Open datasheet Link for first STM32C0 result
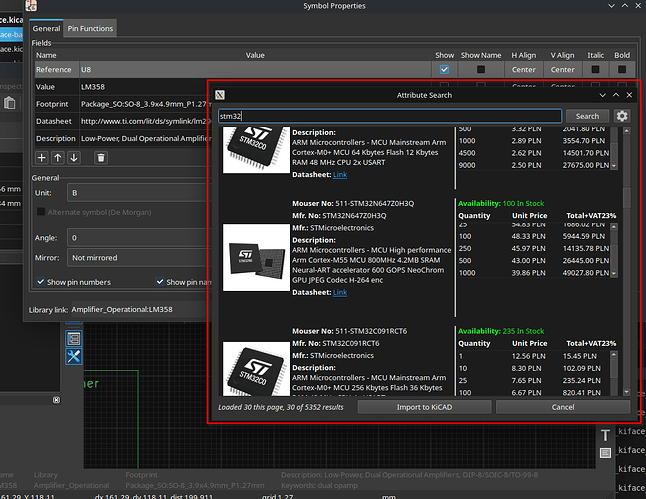The image size is (646, 499). click(340, 174)
